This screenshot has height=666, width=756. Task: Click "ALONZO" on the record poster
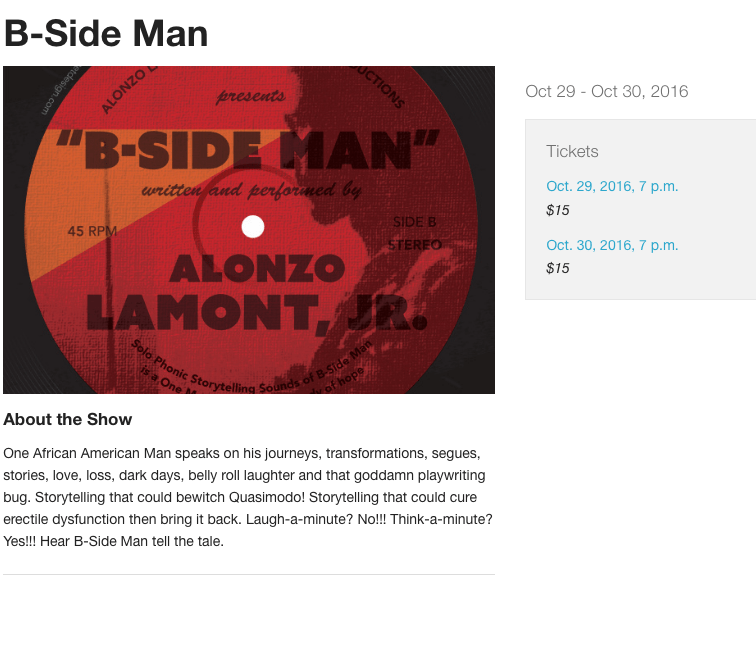click(x=257, y=268)
